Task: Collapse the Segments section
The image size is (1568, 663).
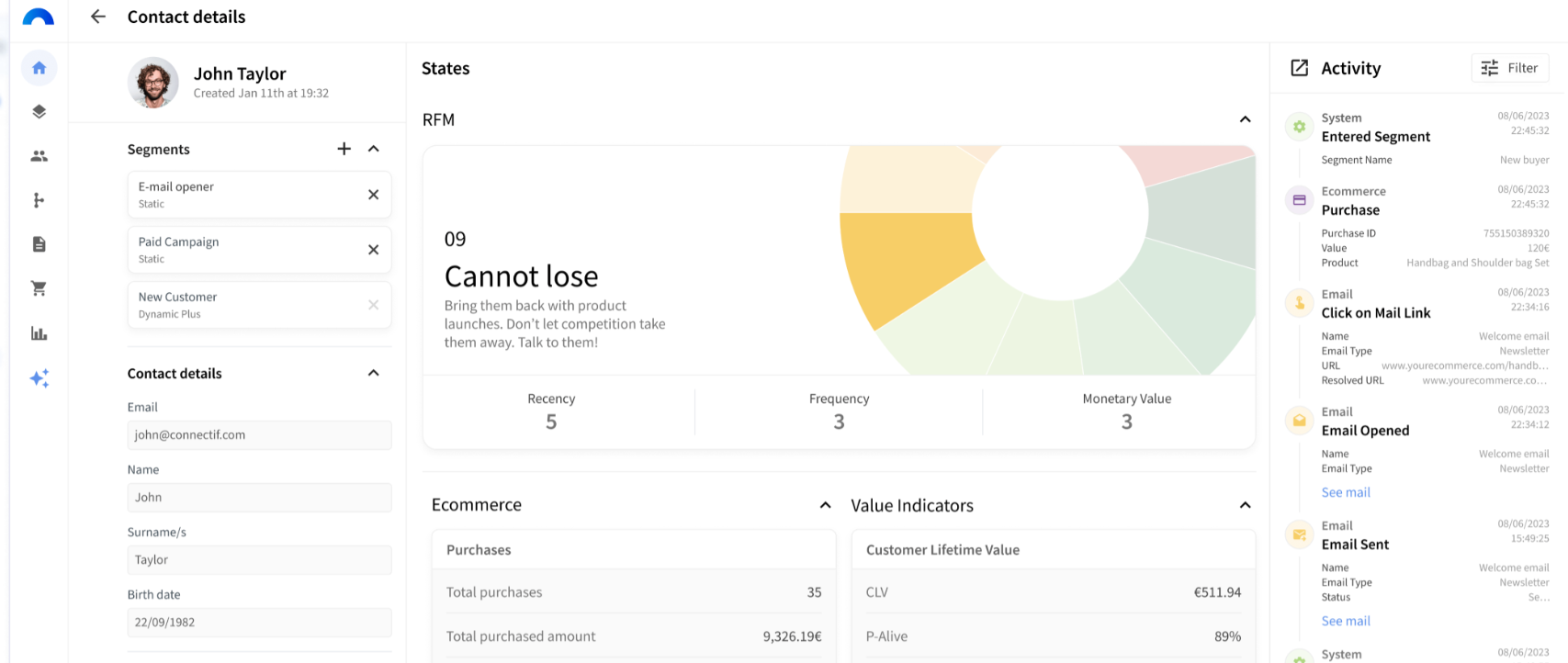Action: [x=374, y=149]
